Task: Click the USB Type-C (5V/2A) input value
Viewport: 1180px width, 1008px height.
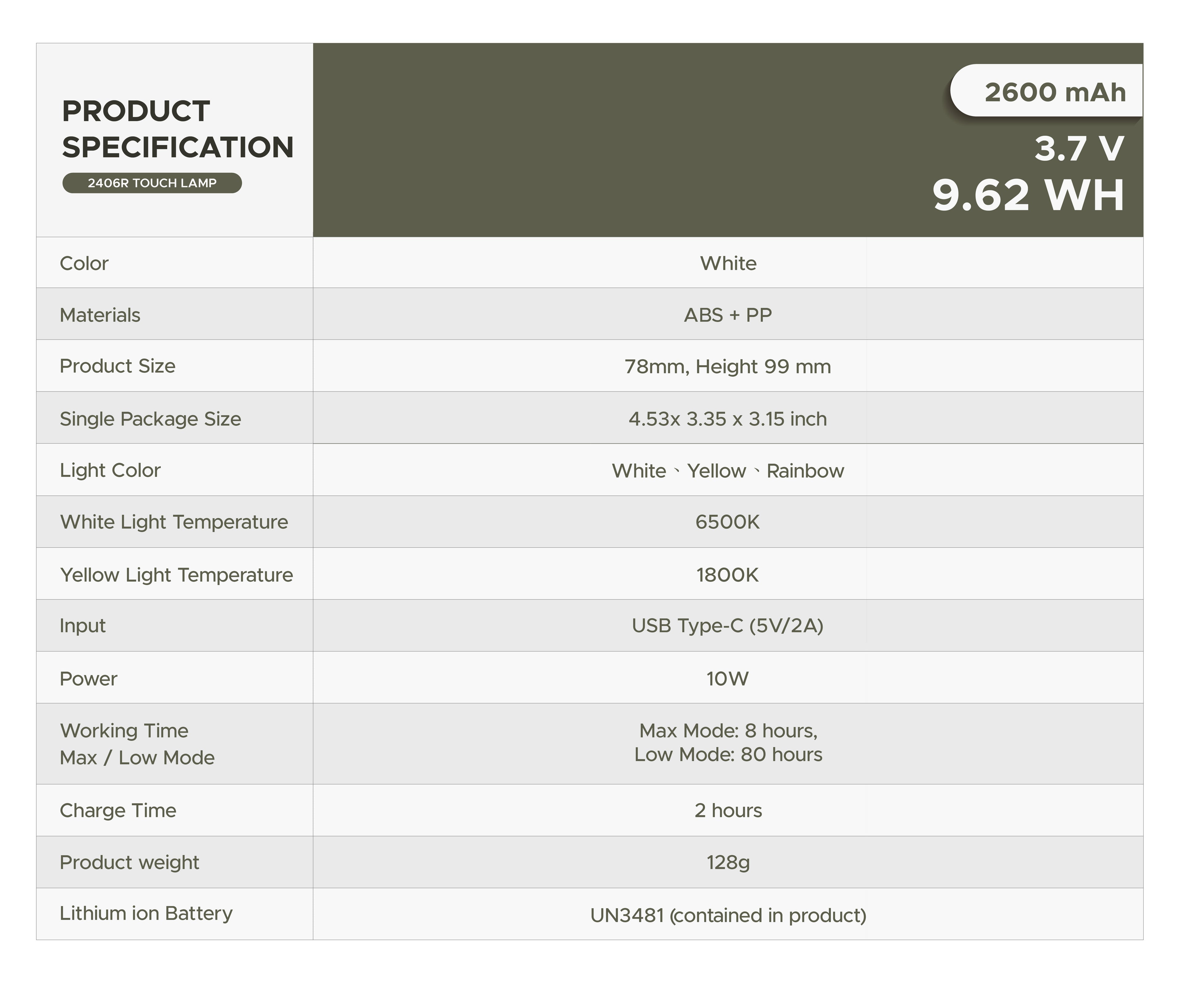Action: click(728, 625)
